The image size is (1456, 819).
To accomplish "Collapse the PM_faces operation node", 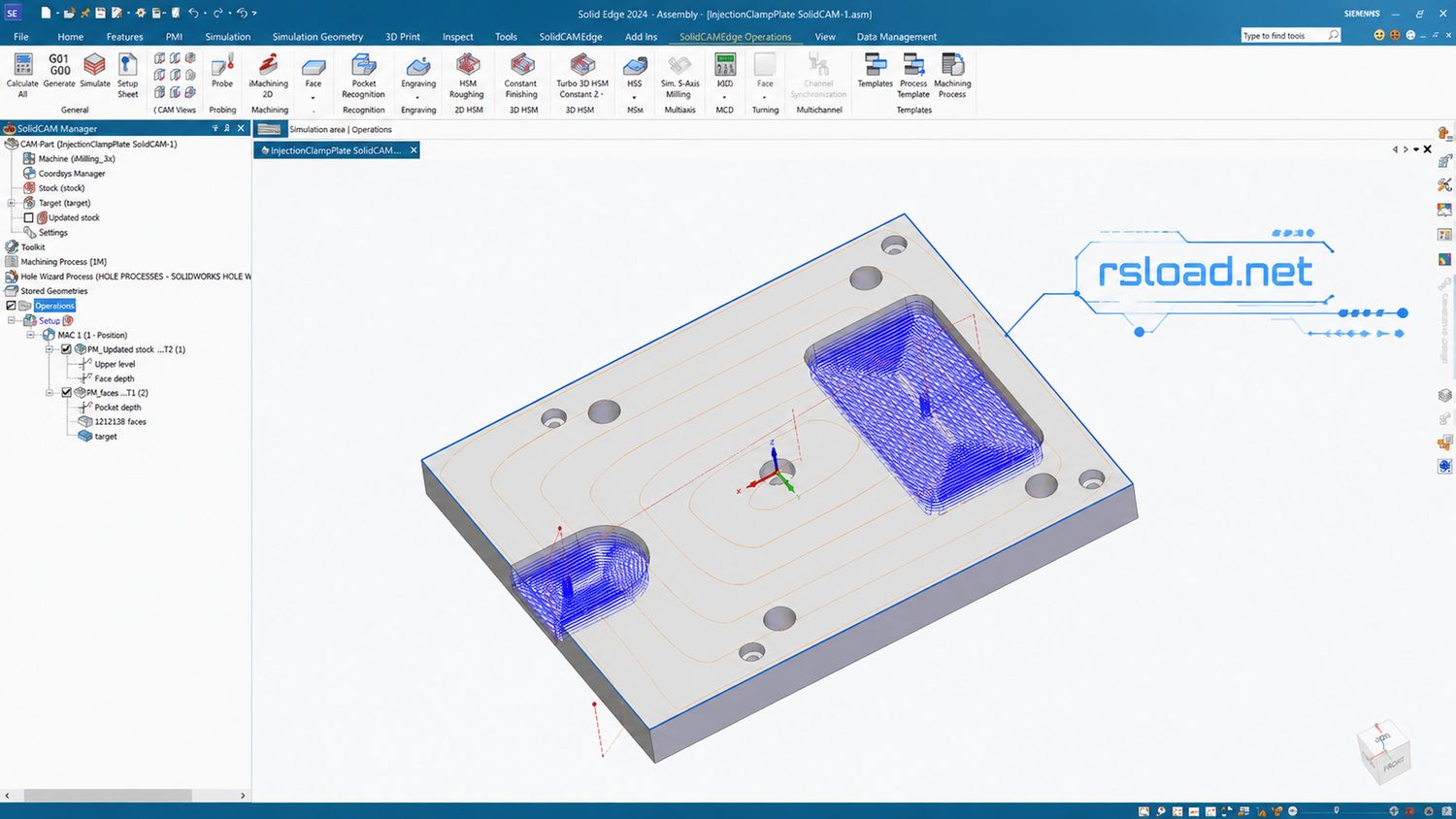I will click(50, 393).
